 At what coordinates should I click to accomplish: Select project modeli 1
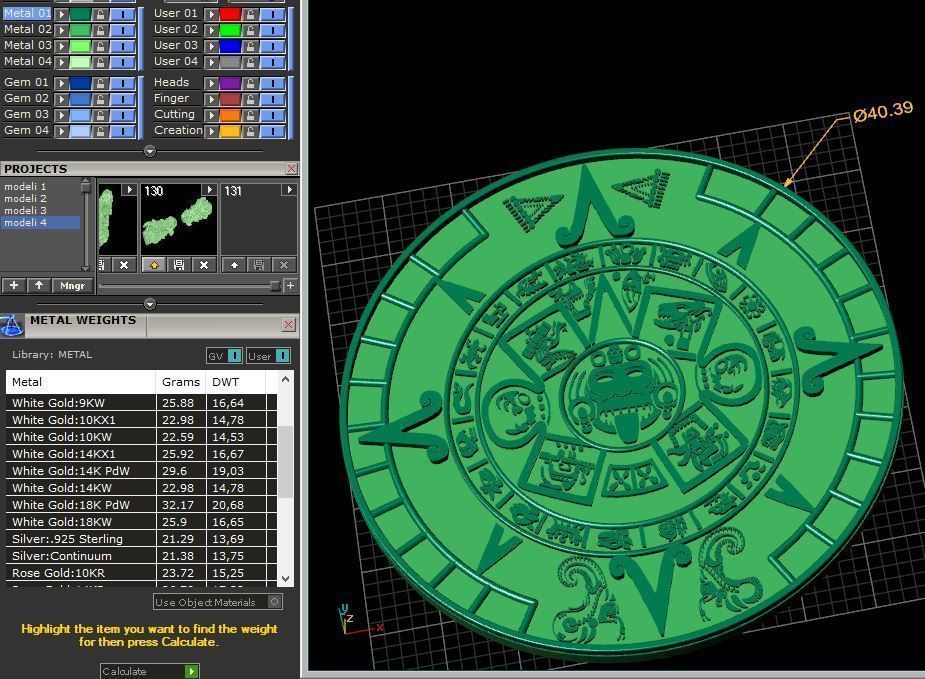tap(25, 186)
